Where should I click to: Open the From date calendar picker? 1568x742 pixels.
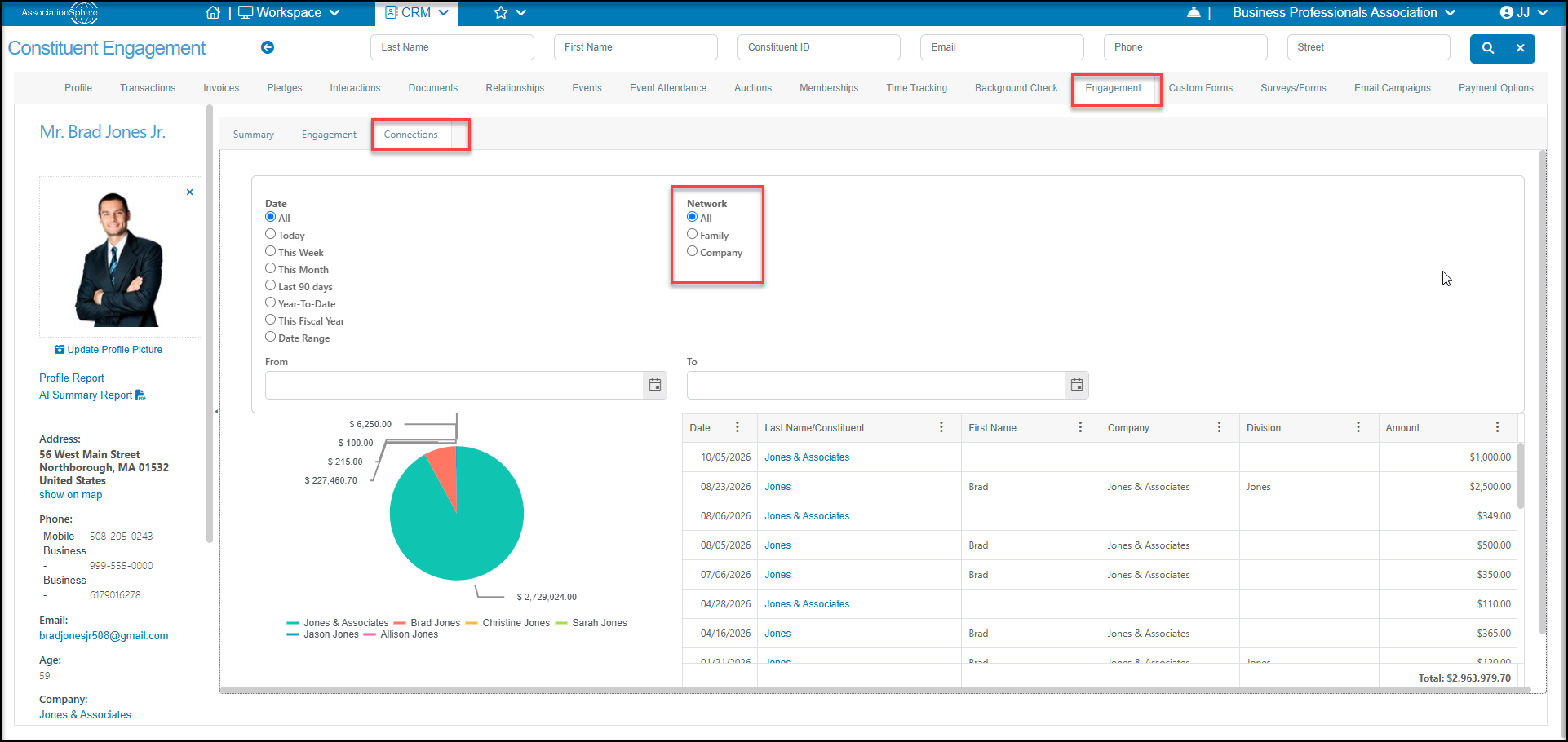655,385
